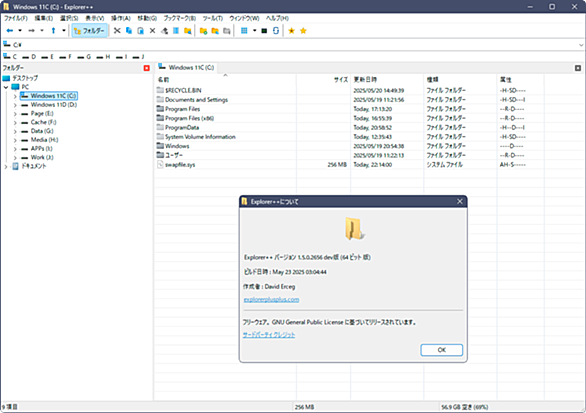Open the ツール(T) menu
This screenshot has width=586, height=413.
coord(213,18)
